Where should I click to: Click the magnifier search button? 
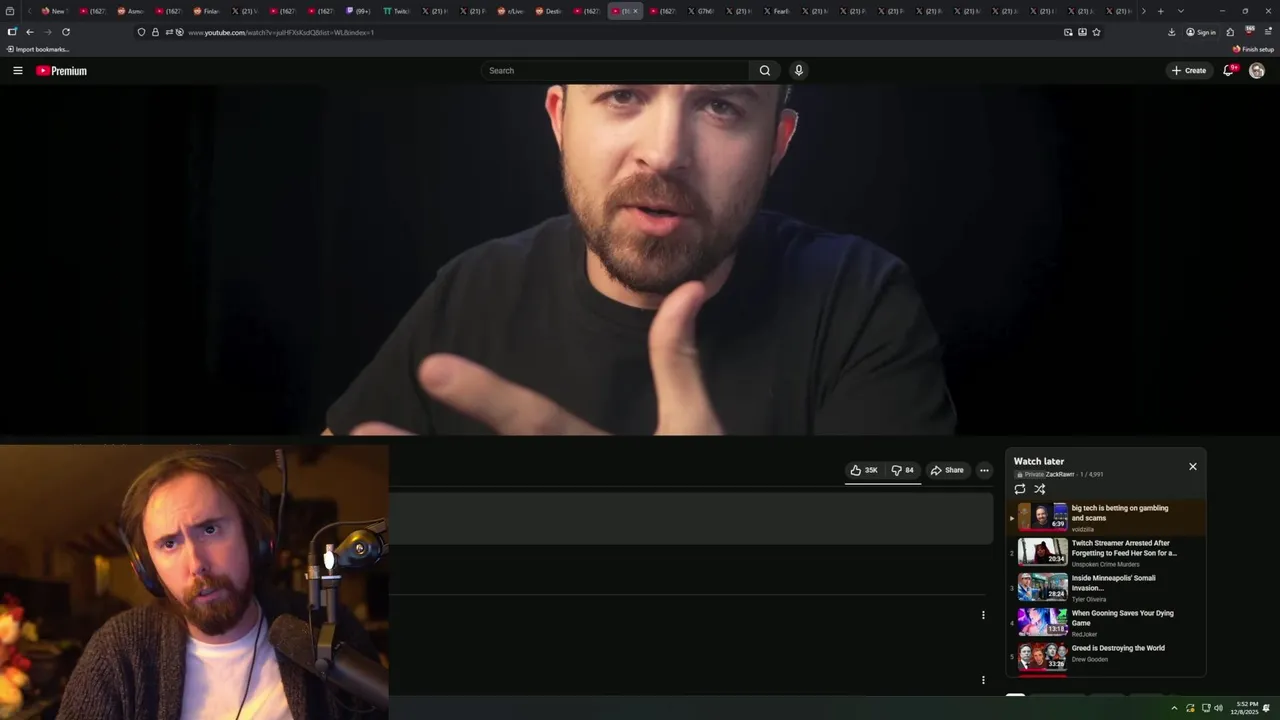(765, 71)
